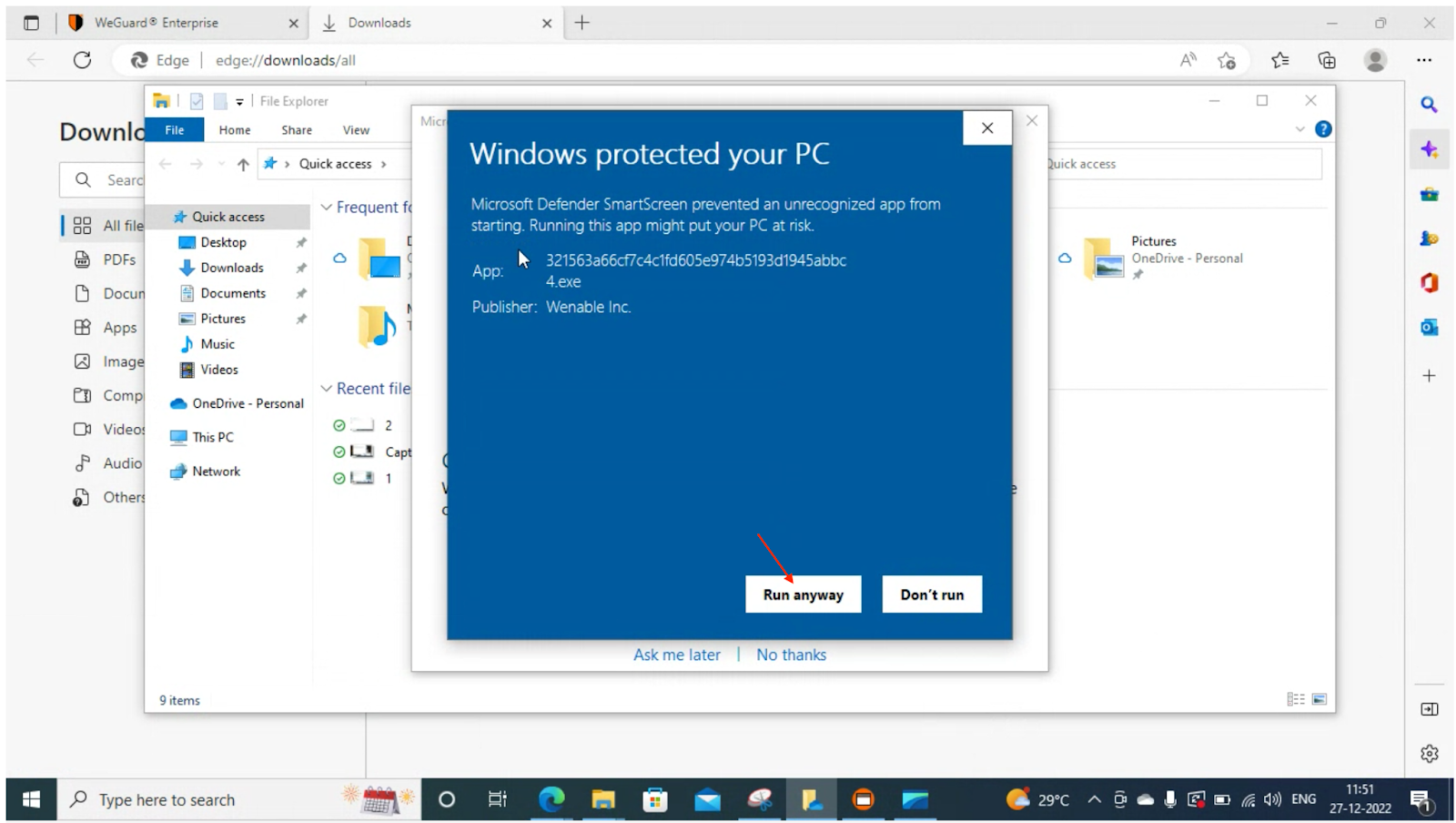Viewport: 1456px width, 823px height.
Task: Open the Home ribbon tab in File Explorer
Action: point(235,130)
